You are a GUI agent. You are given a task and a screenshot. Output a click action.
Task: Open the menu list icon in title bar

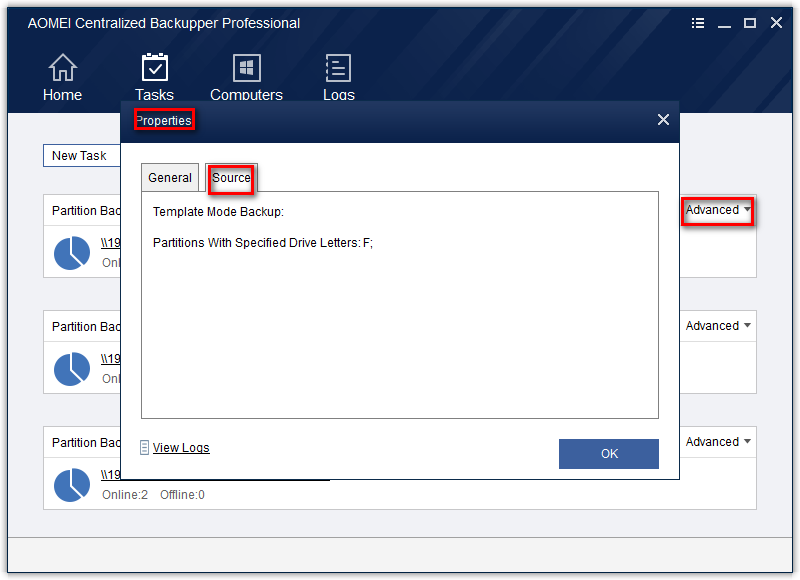(698, 23)
